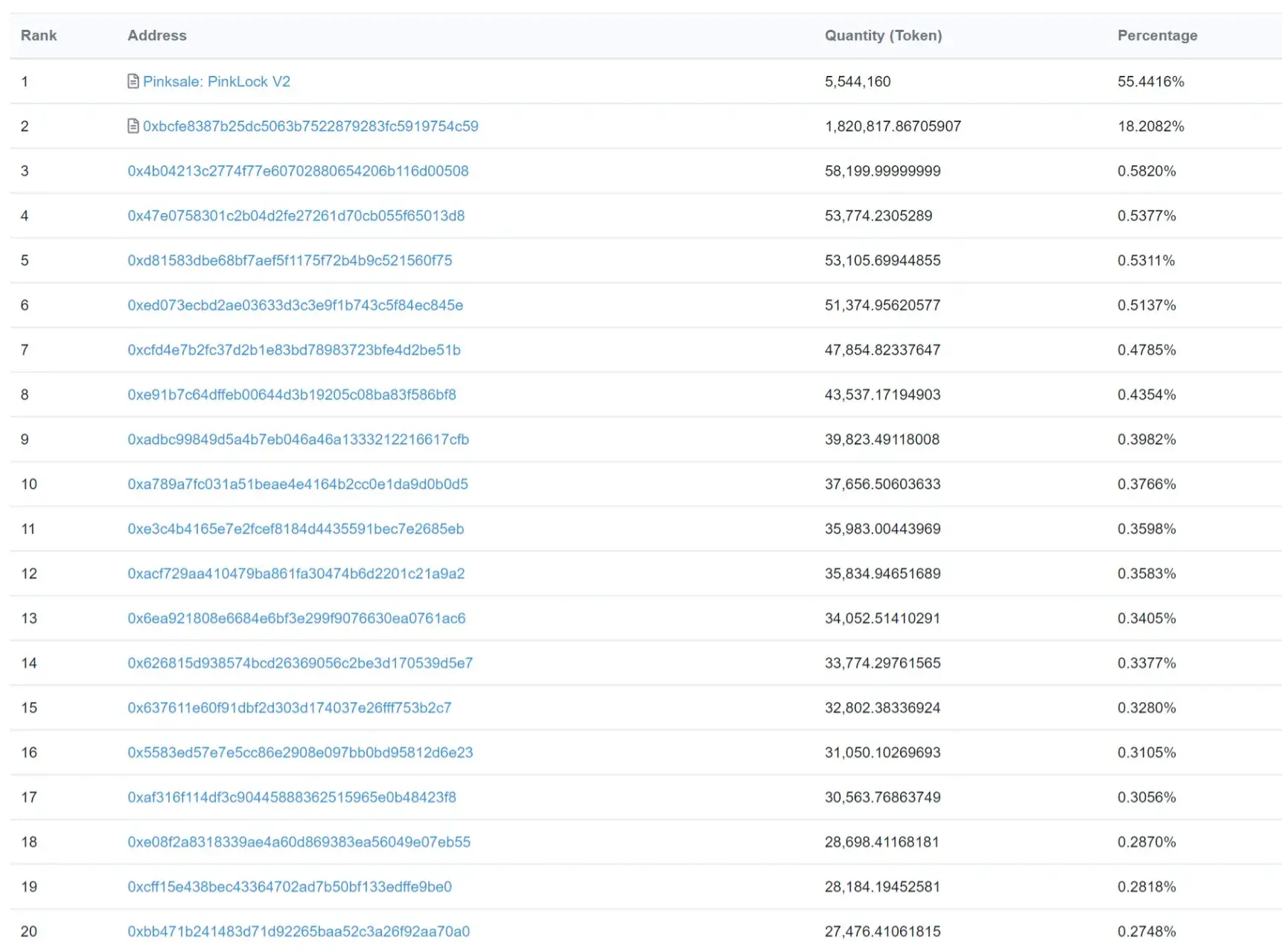
Task: Select quantity value 31,050.10269693
Action: point(882,751)
